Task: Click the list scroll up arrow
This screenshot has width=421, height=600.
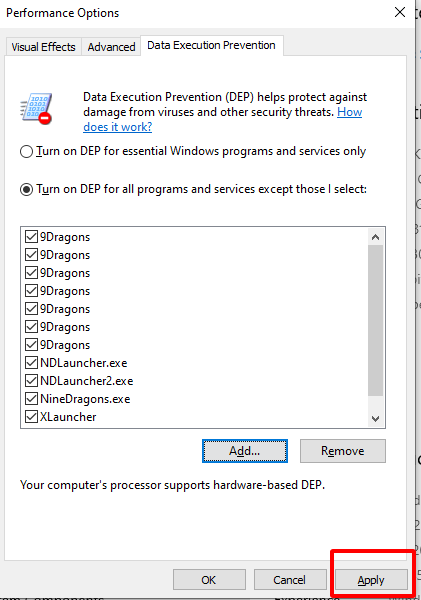Action: point(375,237)
